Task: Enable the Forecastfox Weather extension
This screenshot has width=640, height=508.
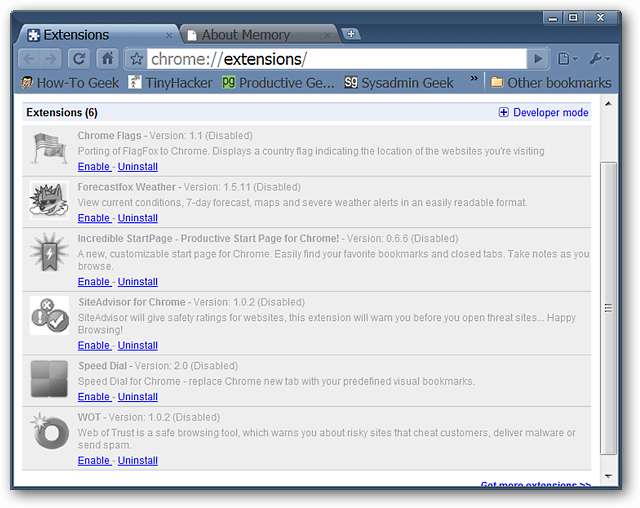Action: 94,218
